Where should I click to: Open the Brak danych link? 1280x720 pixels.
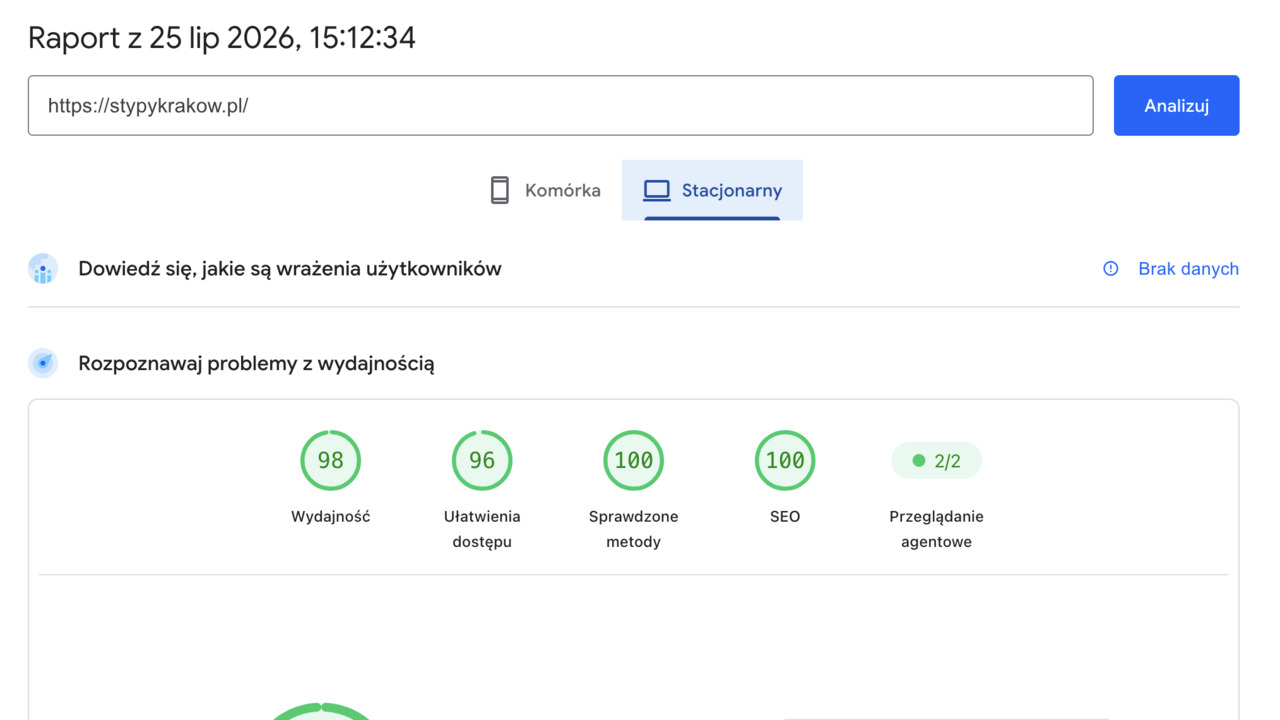coord(1188,268)
